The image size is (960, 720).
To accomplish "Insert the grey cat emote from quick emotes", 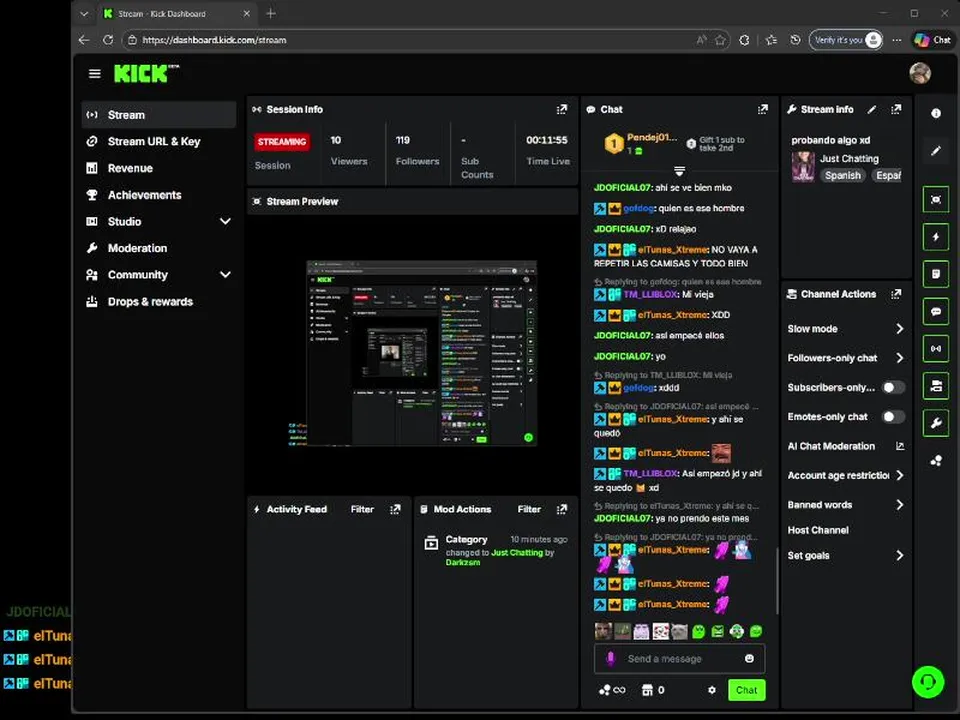I will pyautogui.click(x=679, y=631).
